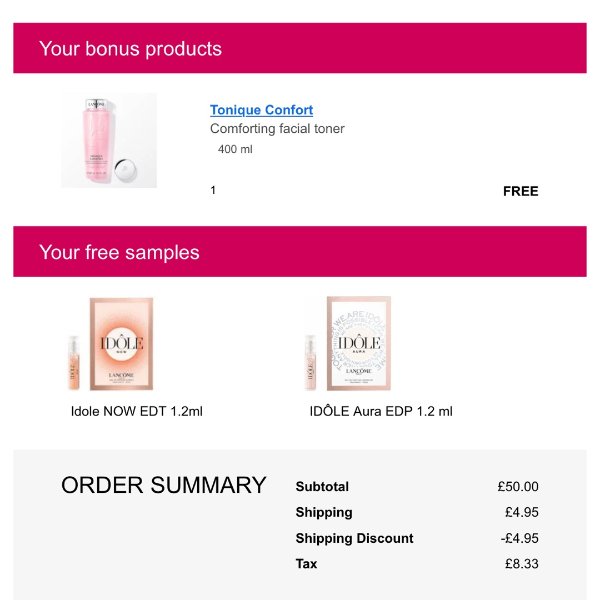
Task: Click the 'Your bonus products' header banner
Action: click(300, 48)
